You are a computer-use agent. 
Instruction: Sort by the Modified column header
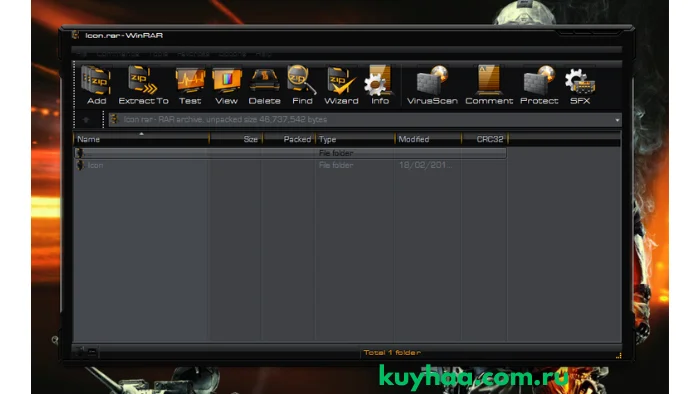point(428,139)
